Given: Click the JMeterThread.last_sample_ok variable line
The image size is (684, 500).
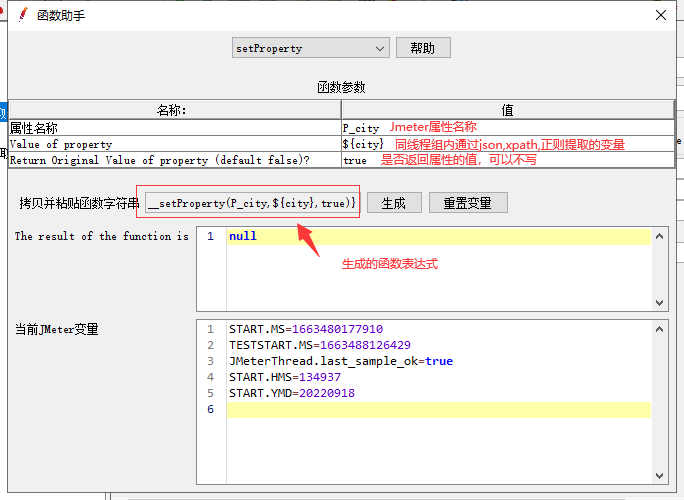Looking at the screenshot, I should click(340, 361).
